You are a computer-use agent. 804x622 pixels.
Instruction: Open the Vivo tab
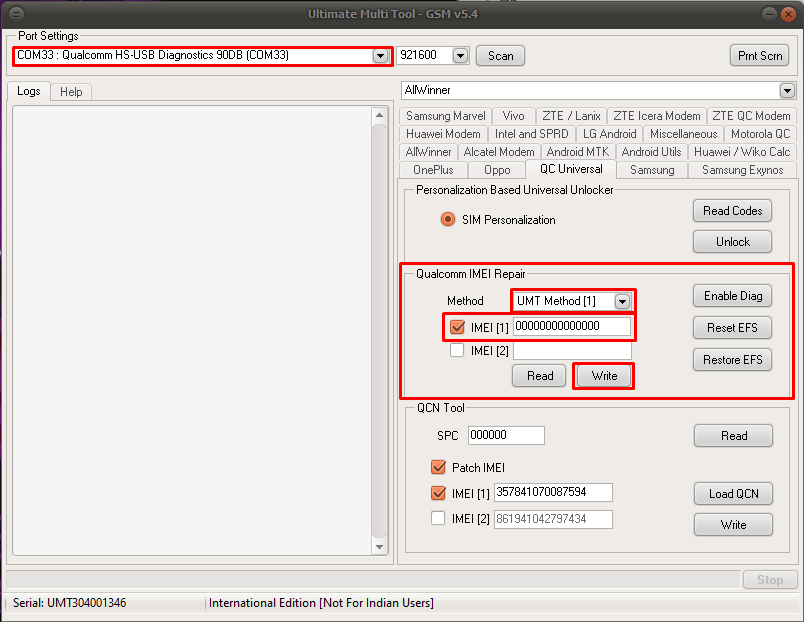pos(513,116)
